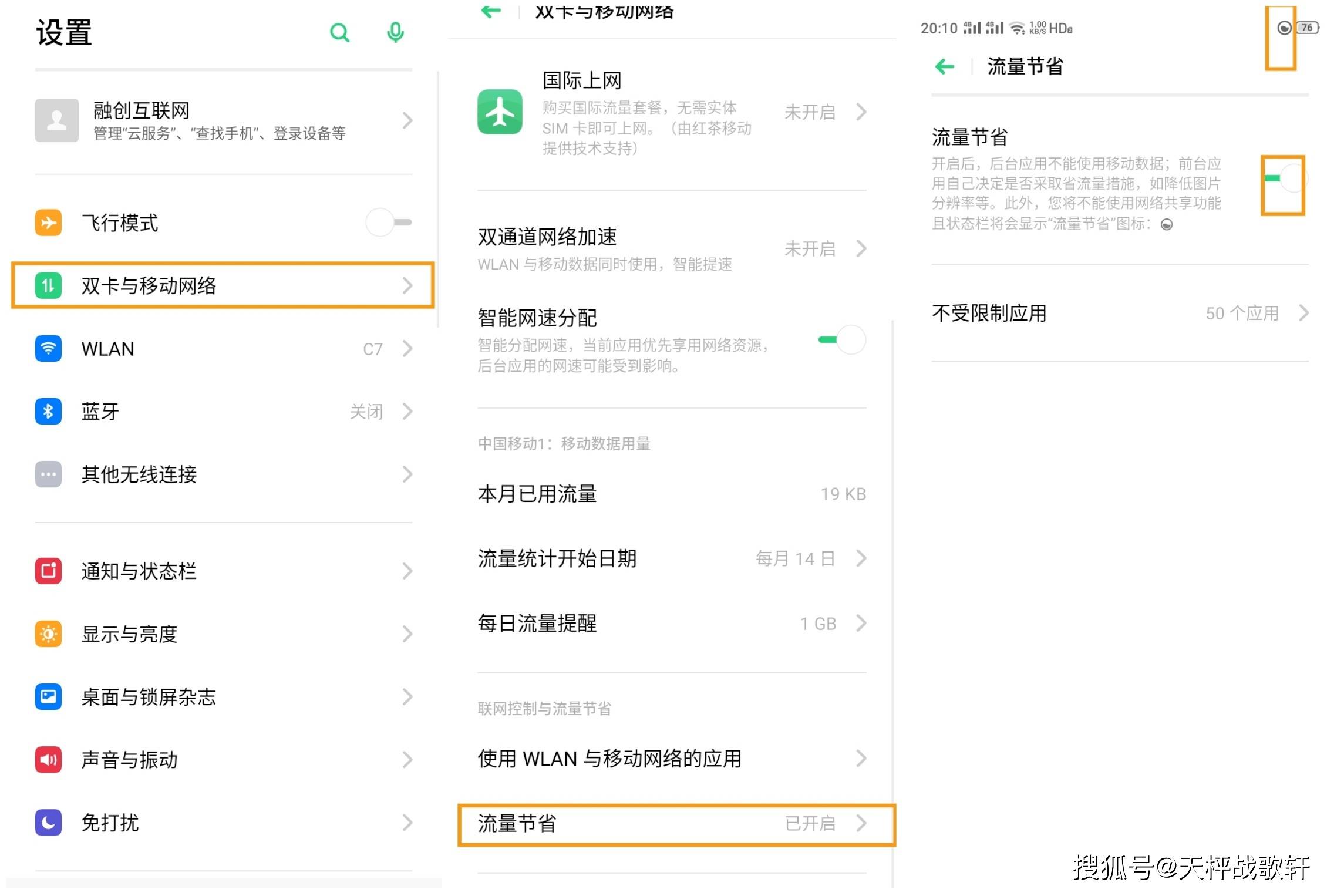The height and width of the screenshot is (896, 1344).
Task: Tap the 设置 page title
Action: tap(64, 32)
